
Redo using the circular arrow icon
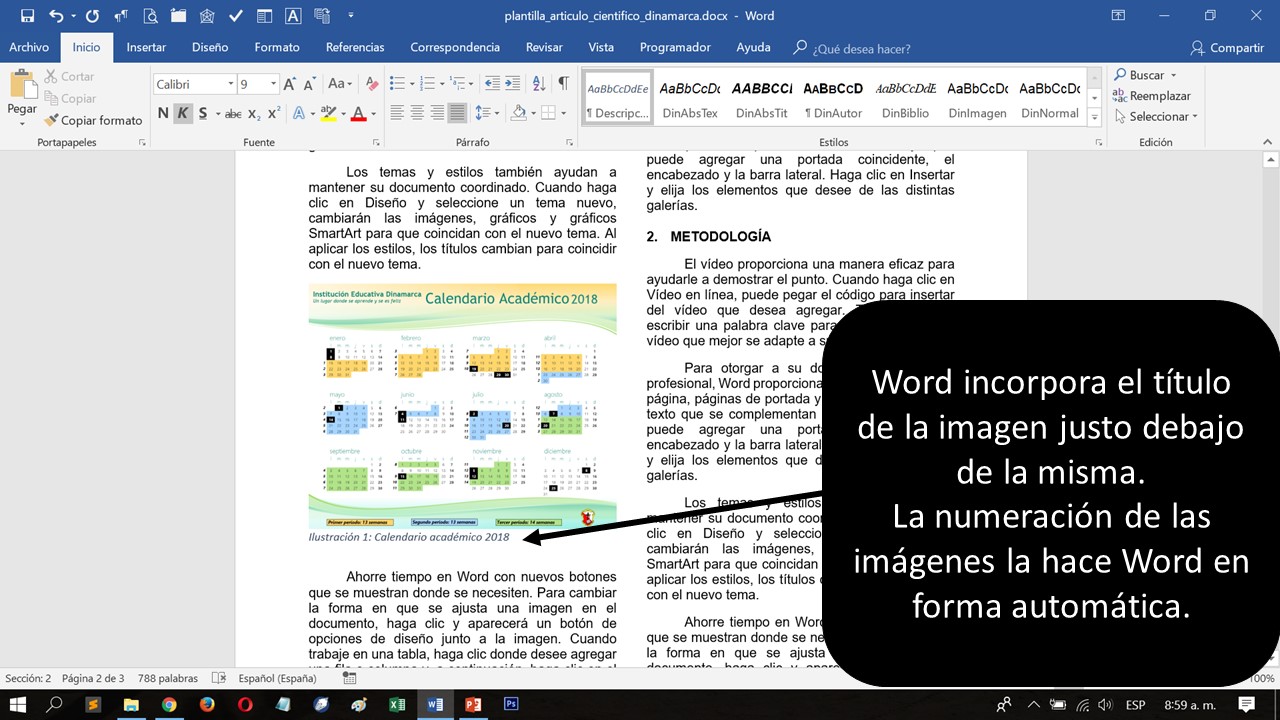point(92,16)
